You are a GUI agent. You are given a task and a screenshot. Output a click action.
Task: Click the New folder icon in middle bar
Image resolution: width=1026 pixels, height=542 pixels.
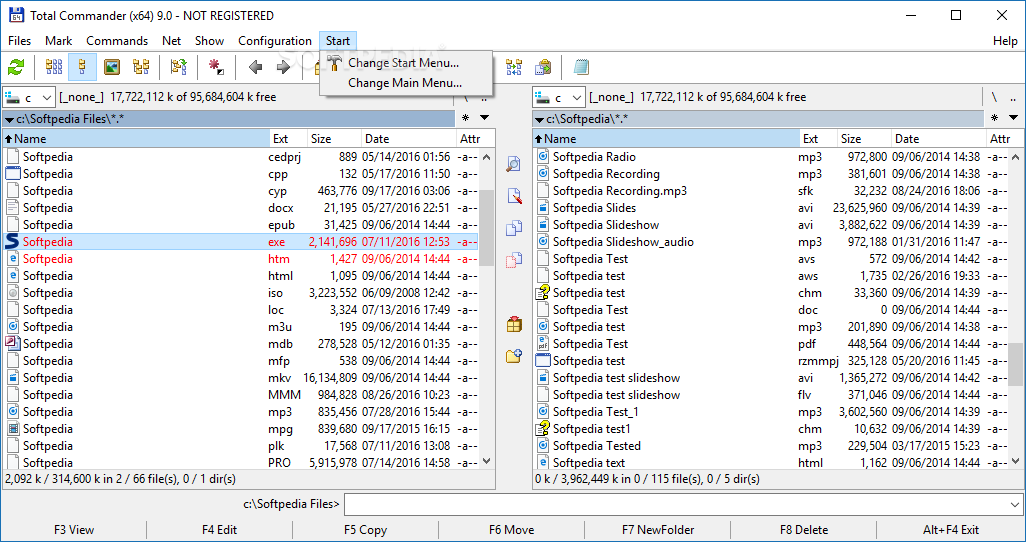[514, 356]
